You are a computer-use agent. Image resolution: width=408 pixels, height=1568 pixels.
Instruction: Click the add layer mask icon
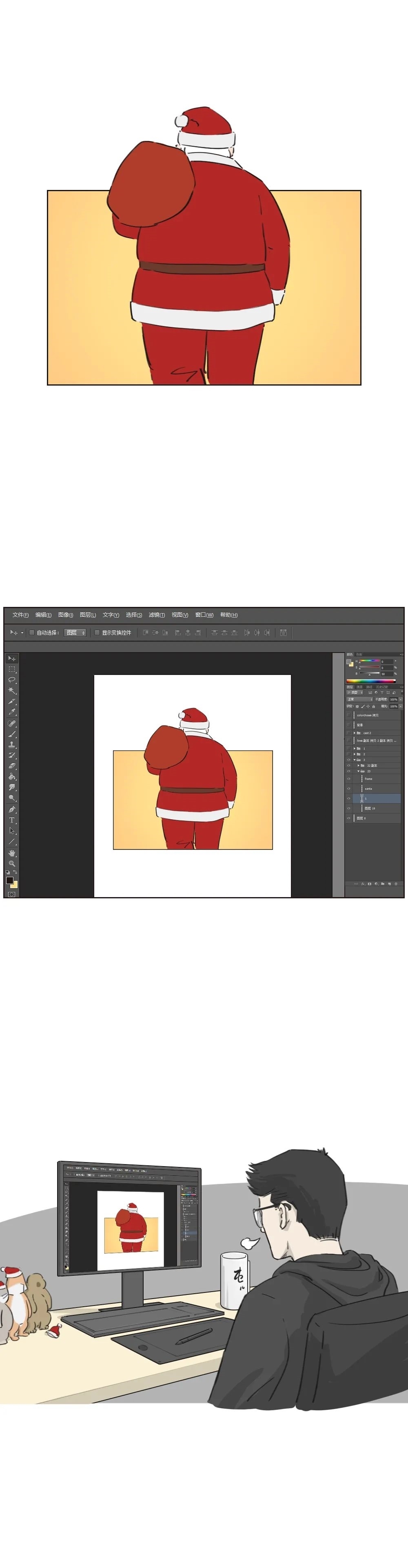point(370,884)
